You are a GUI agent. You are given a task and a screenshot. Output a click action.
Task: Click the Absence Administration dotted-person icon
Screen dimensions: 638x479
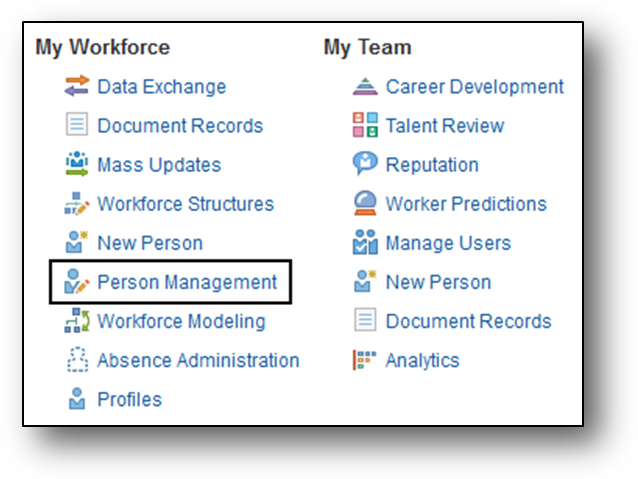[77, 361]
